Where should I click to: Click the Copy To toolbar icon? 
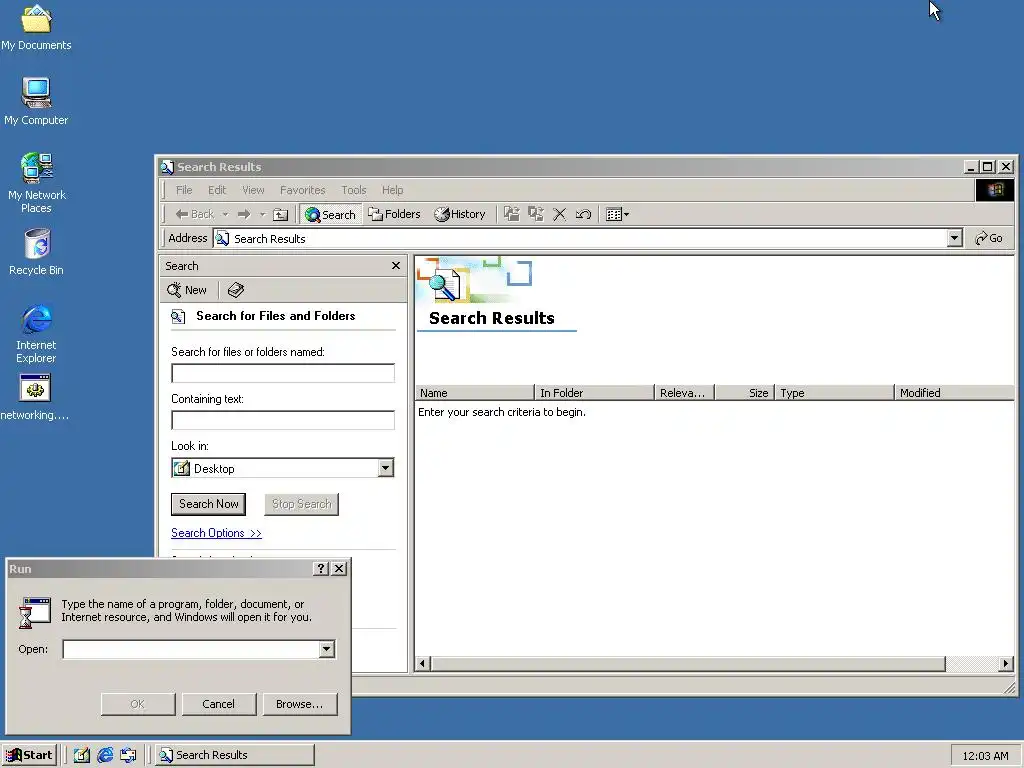[x=536, y=214]
